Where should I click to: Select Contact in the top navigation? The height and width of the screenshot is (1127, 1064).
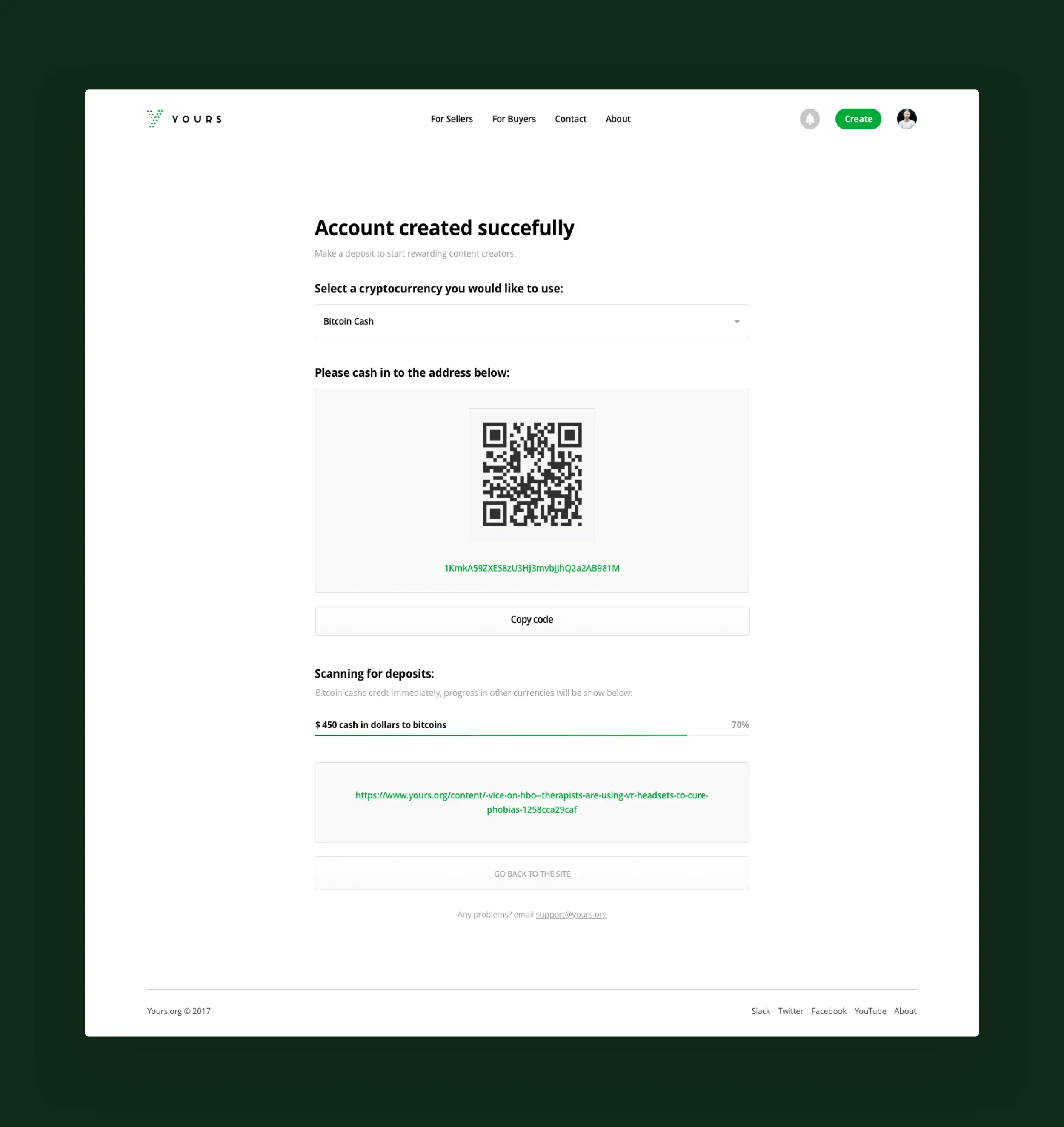(571, 119)
